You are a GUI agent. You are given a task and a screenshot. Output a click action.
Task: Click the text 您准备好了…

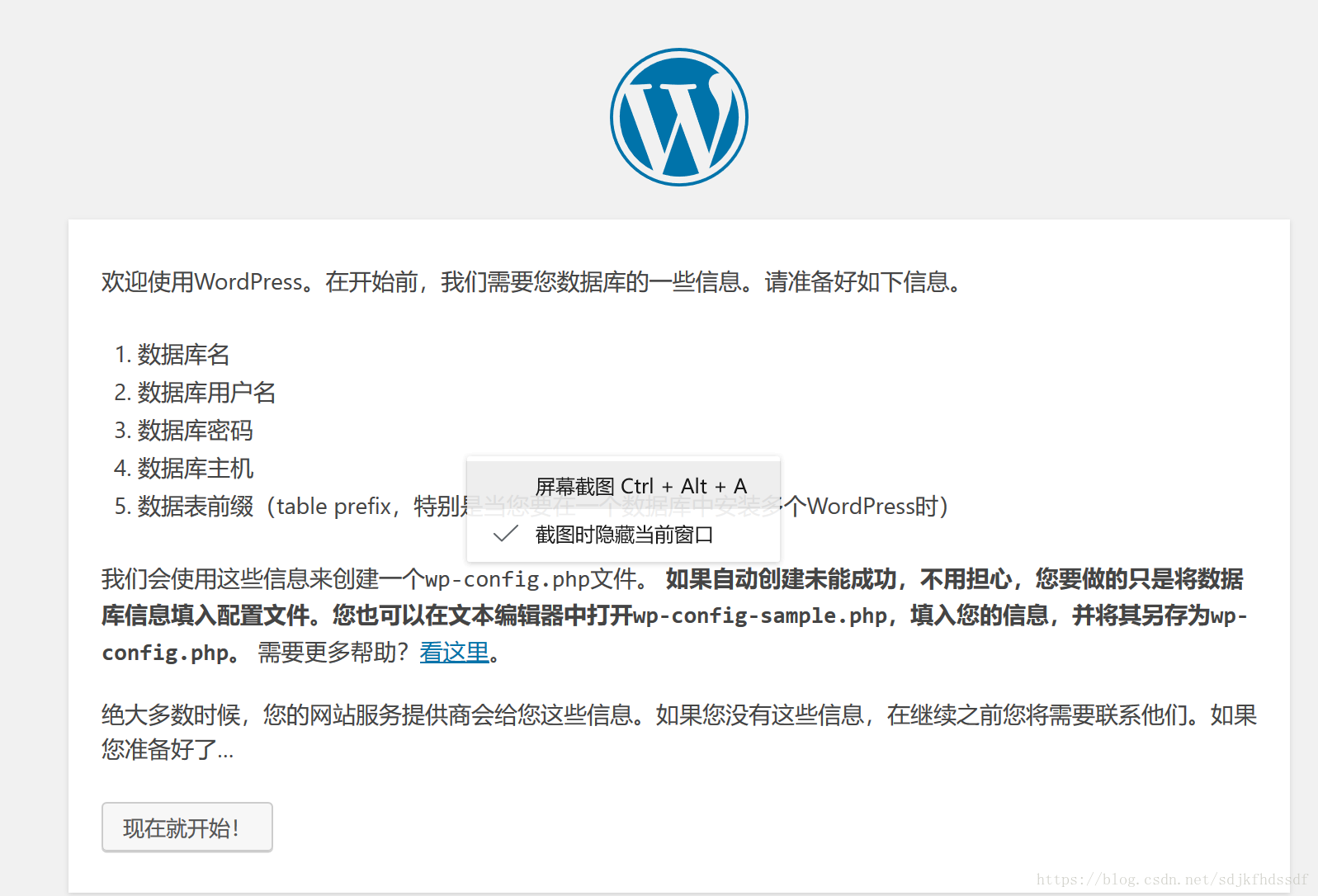pos(168,750)
